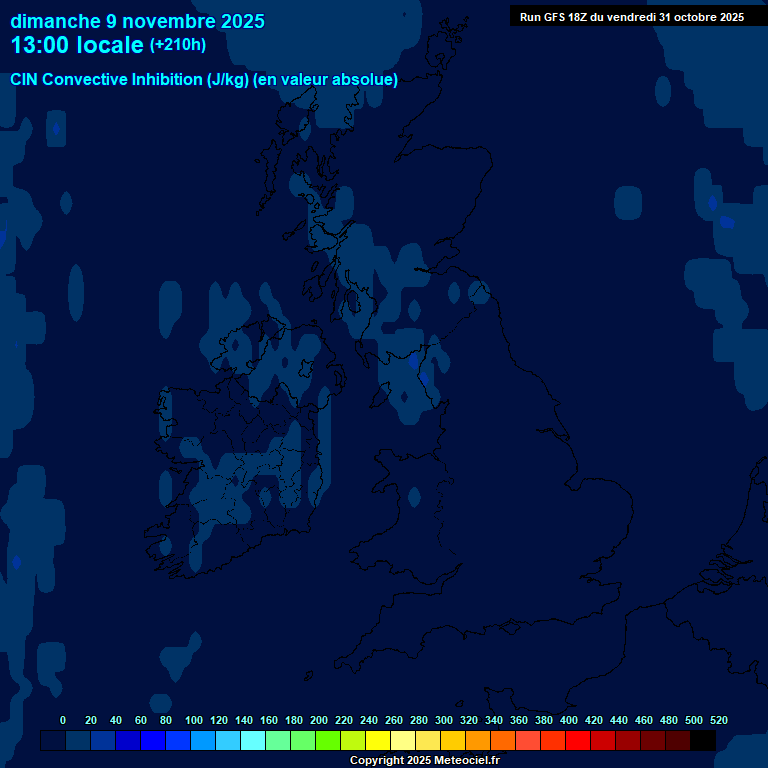Click the legend value label '0'
The width and height of the screenshot is (768, 768).
pyautogui.click(x=63, y=720)
